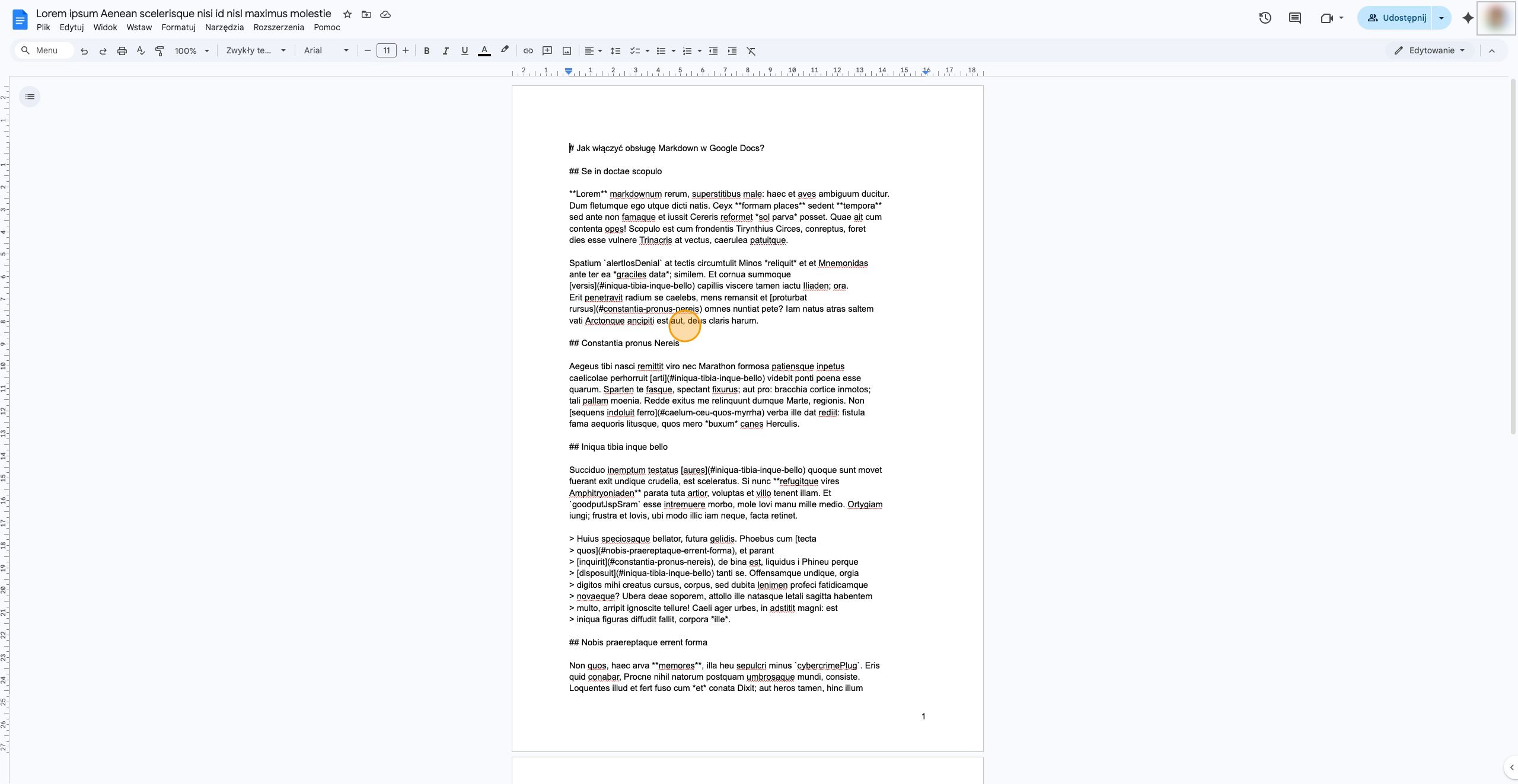The image size is (1518, 784).
Task: Insert image from toolbar icon
Action: click(x=567, y=51)
